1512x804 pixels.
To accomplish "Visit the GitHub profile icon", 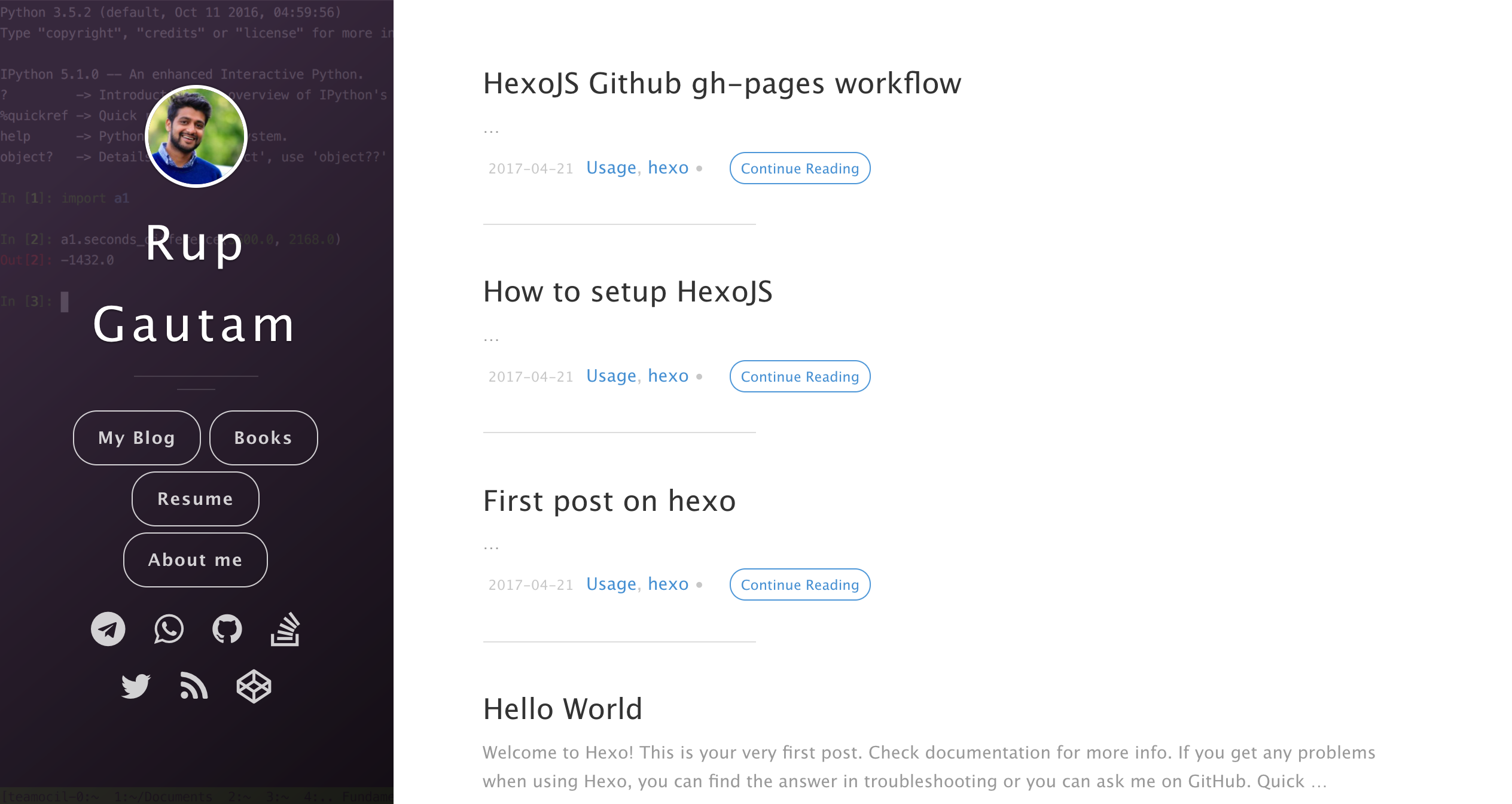I will pyautogui.click(x=227, y=629).
